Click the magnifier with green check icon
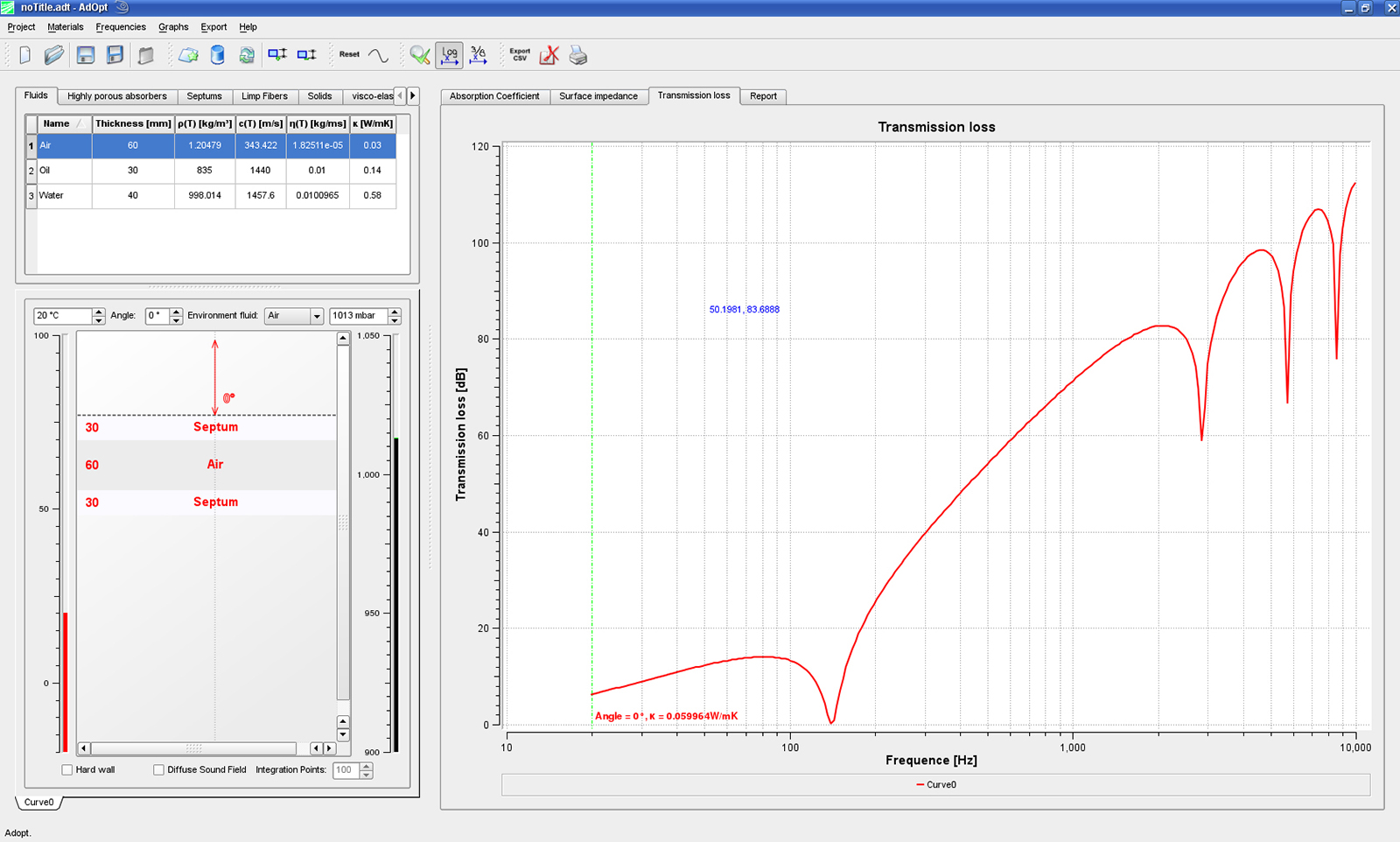Viewport: 1400px width, 842px height. coord(420,55)
